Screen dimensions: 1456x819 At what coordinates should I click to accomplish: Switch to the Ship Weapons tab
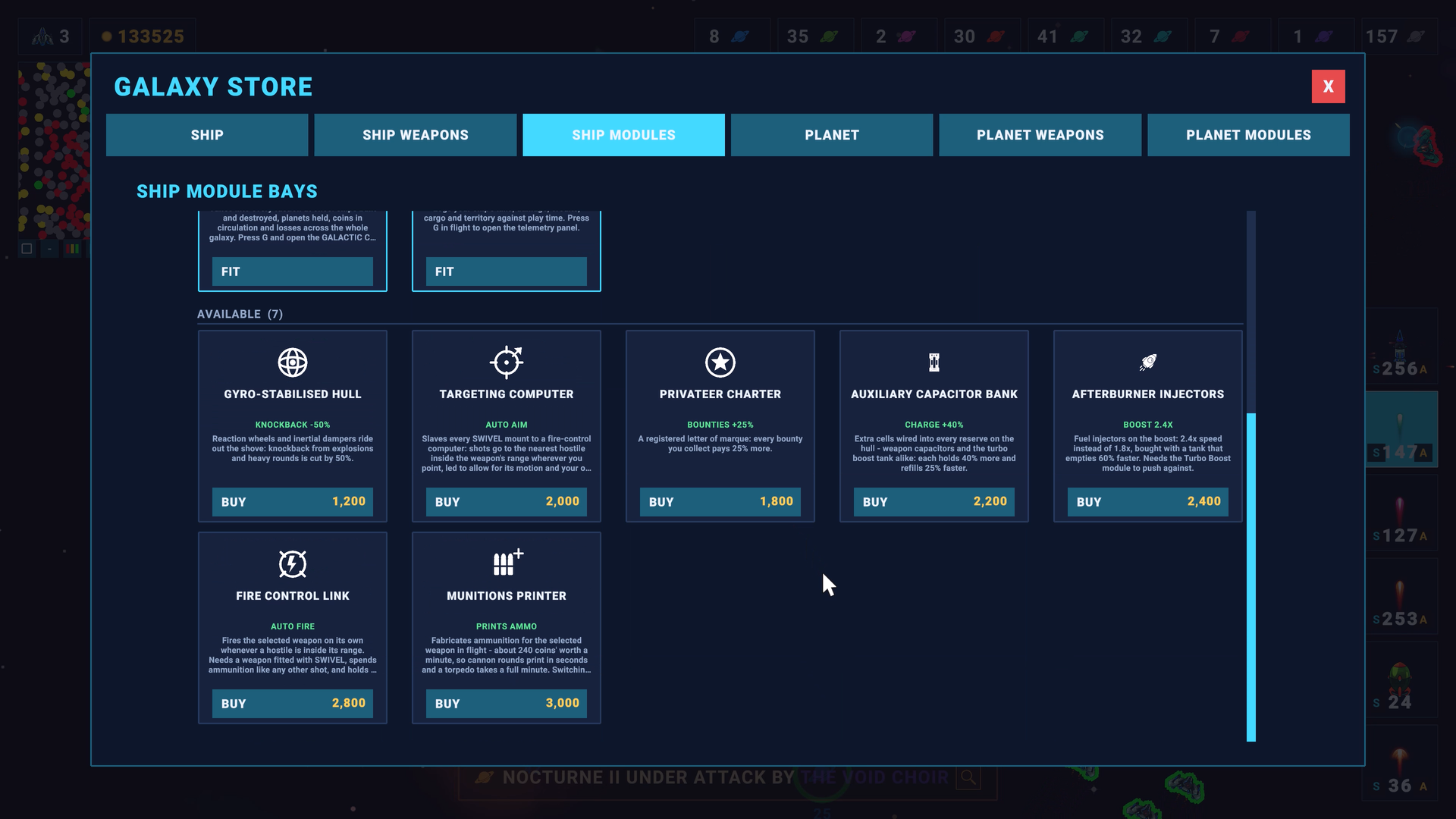pyautogui.click(x=416, y=135)
